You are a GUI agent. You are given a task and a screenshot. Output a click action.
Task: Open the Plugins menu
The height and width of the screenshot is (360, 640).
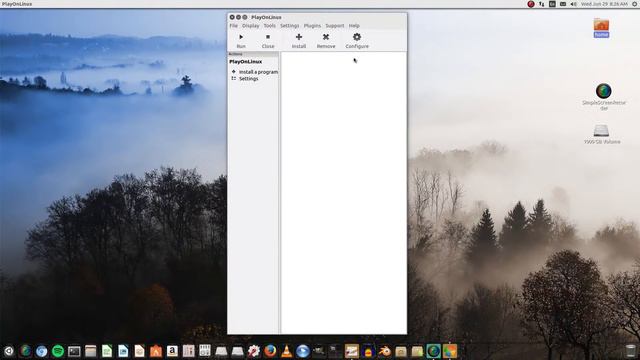(312, 26)
